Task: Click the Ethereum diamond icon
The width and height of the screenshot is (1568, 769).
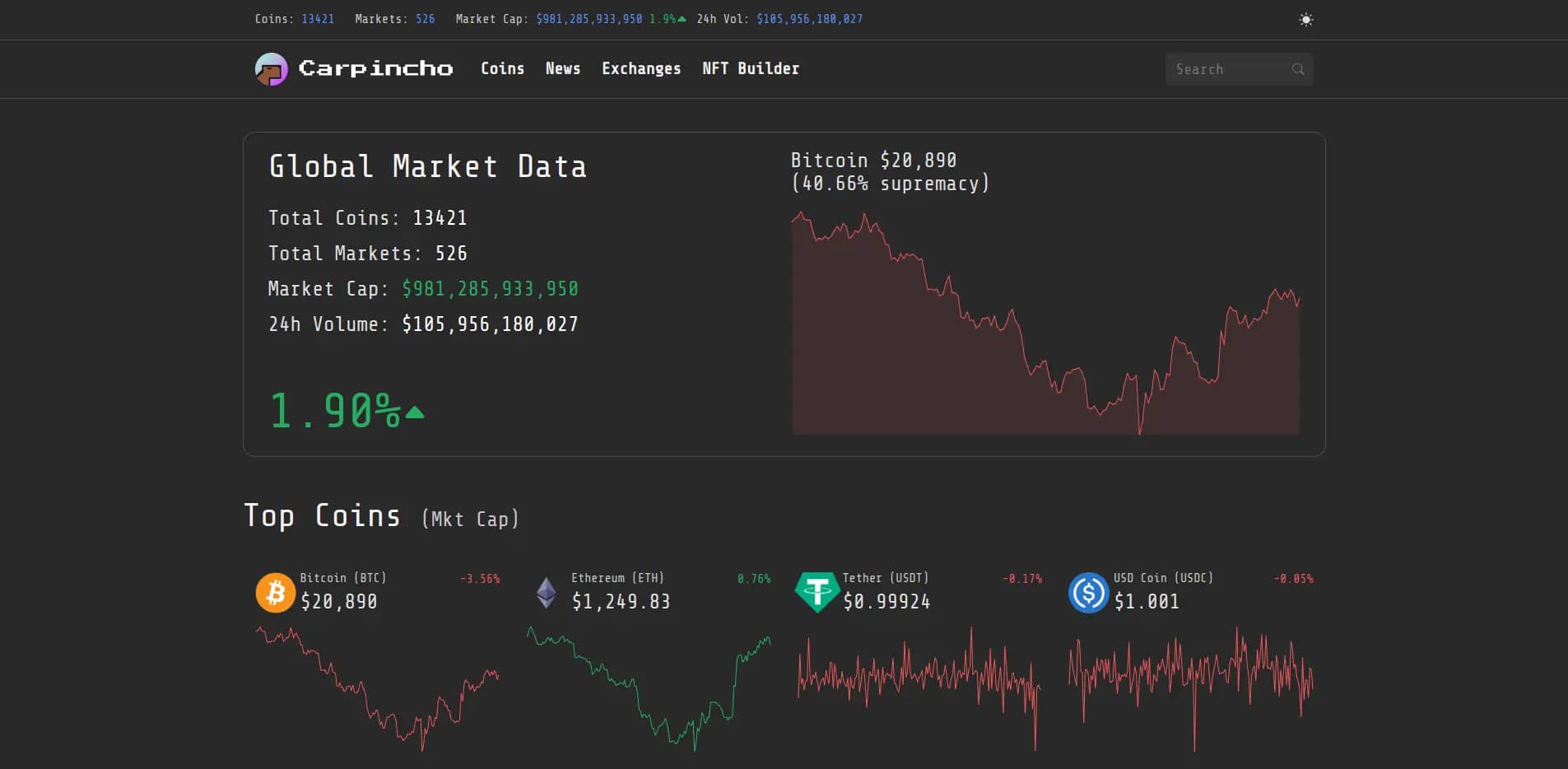Action: 547,593
